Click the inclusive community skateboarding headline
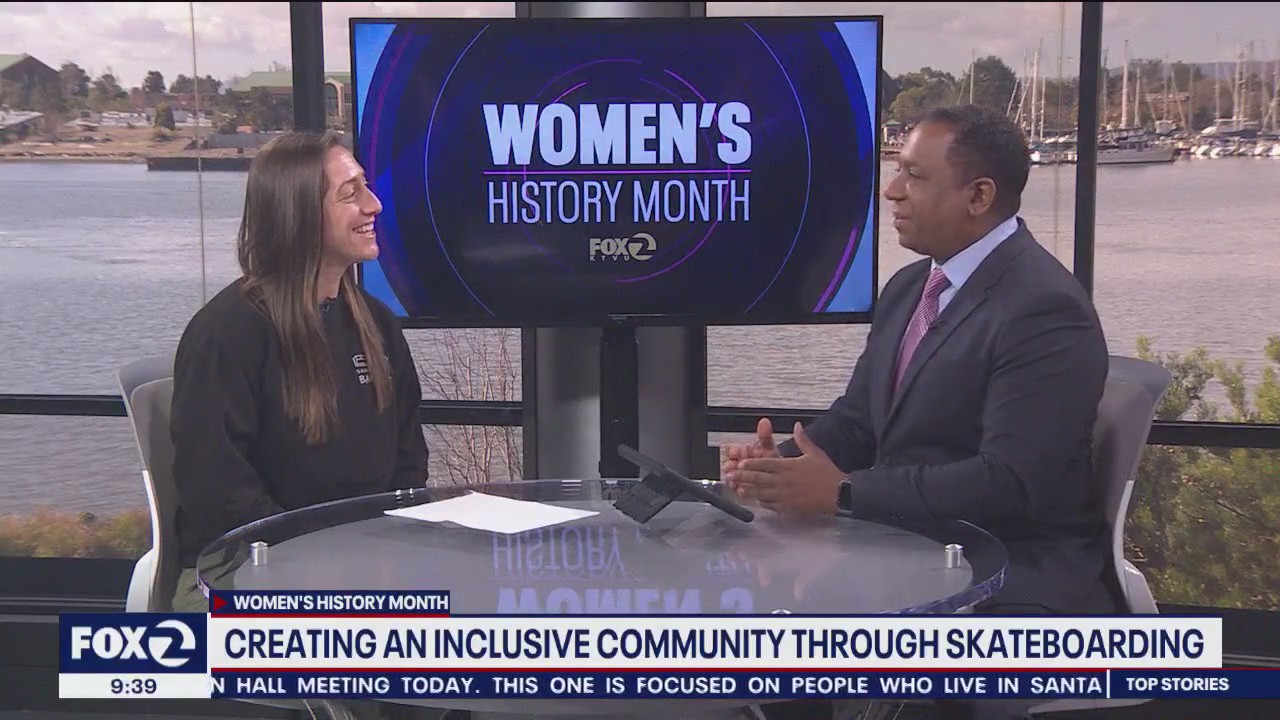 (x=713, y=644)
